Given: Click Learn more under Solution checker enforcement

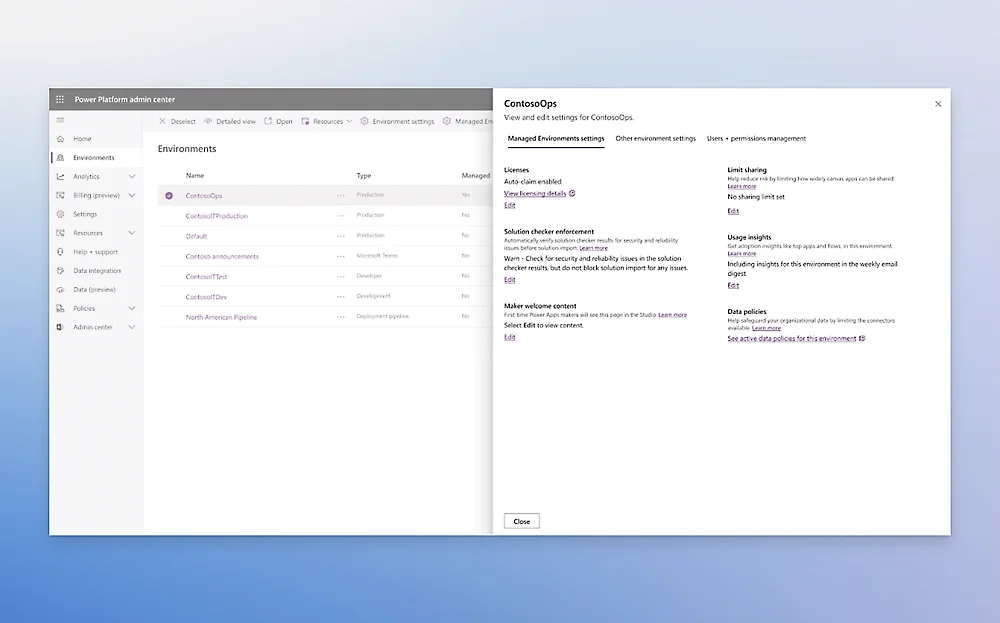Looking at the screenshot, I should [593, 248].
